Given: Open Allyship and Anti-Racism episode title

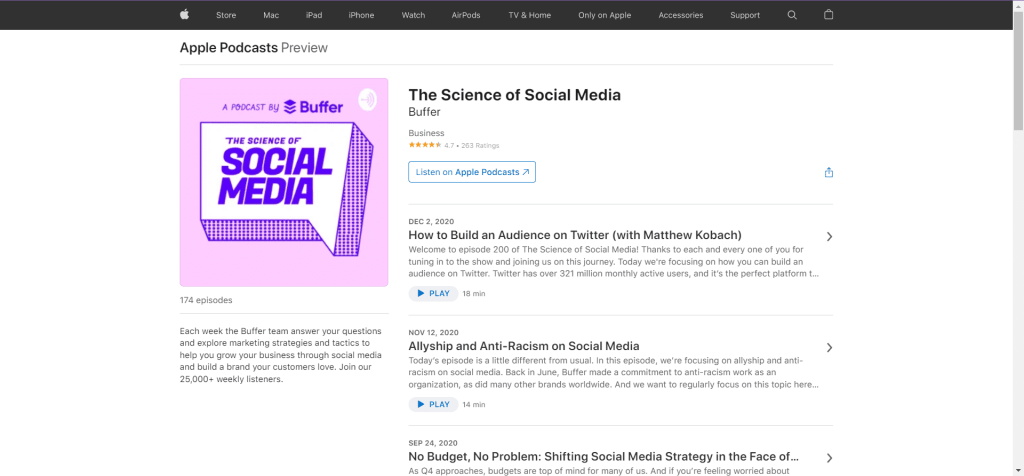Looking at the screenshot, I should [x=523, y=346].
